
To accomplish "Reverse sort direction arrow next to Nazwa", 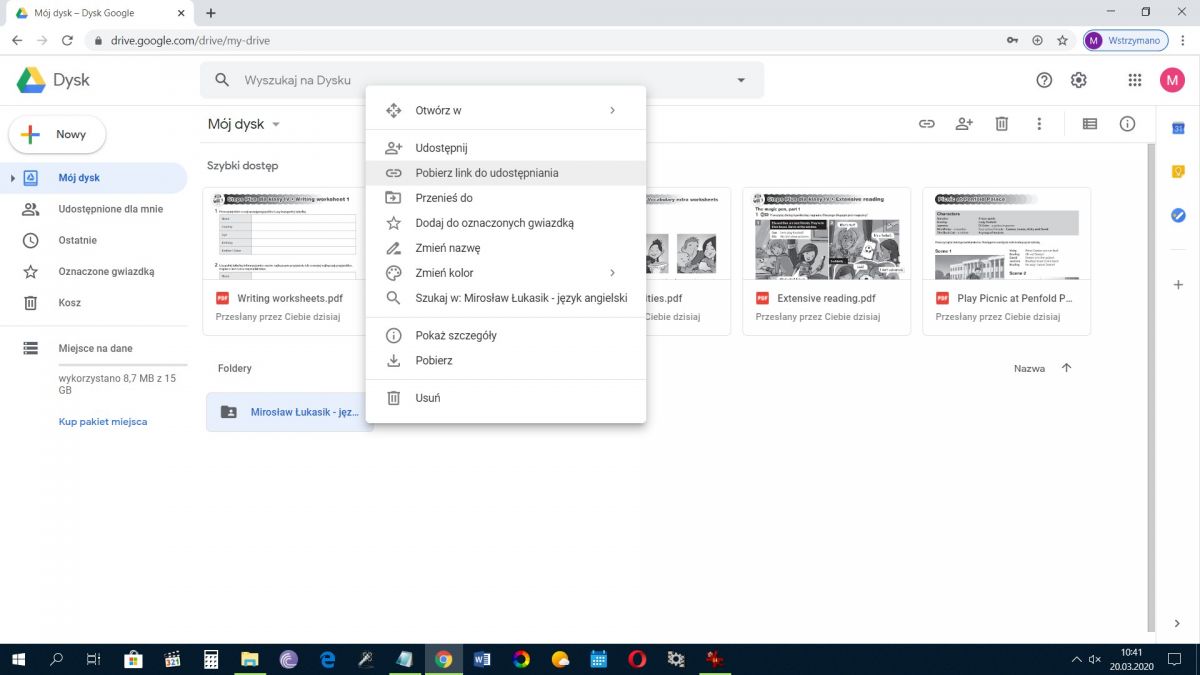I will pyautogui.click(x=1066, y=368).
